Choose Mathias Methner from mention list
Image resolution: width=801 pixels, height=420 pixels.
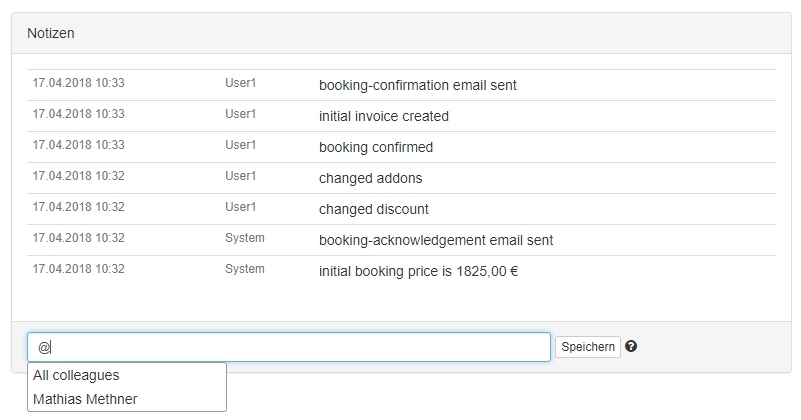click(x=85, y=399)
